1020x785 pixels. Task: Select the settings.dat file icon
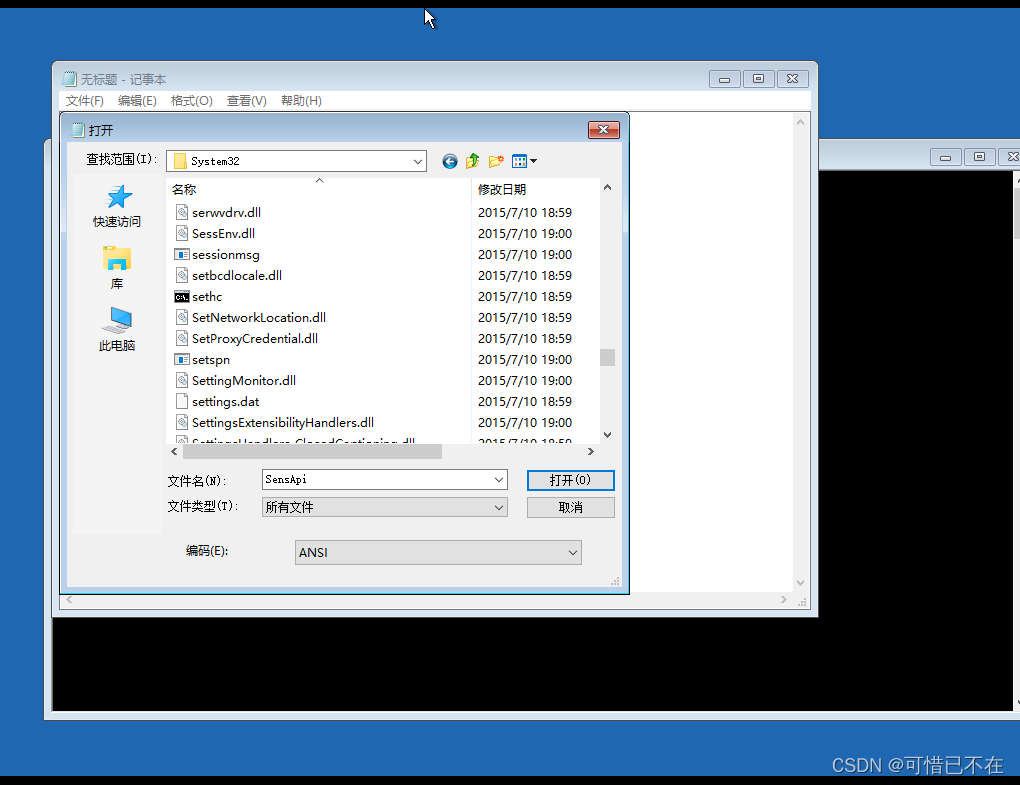pyautogui.click(x=182, y=401)
